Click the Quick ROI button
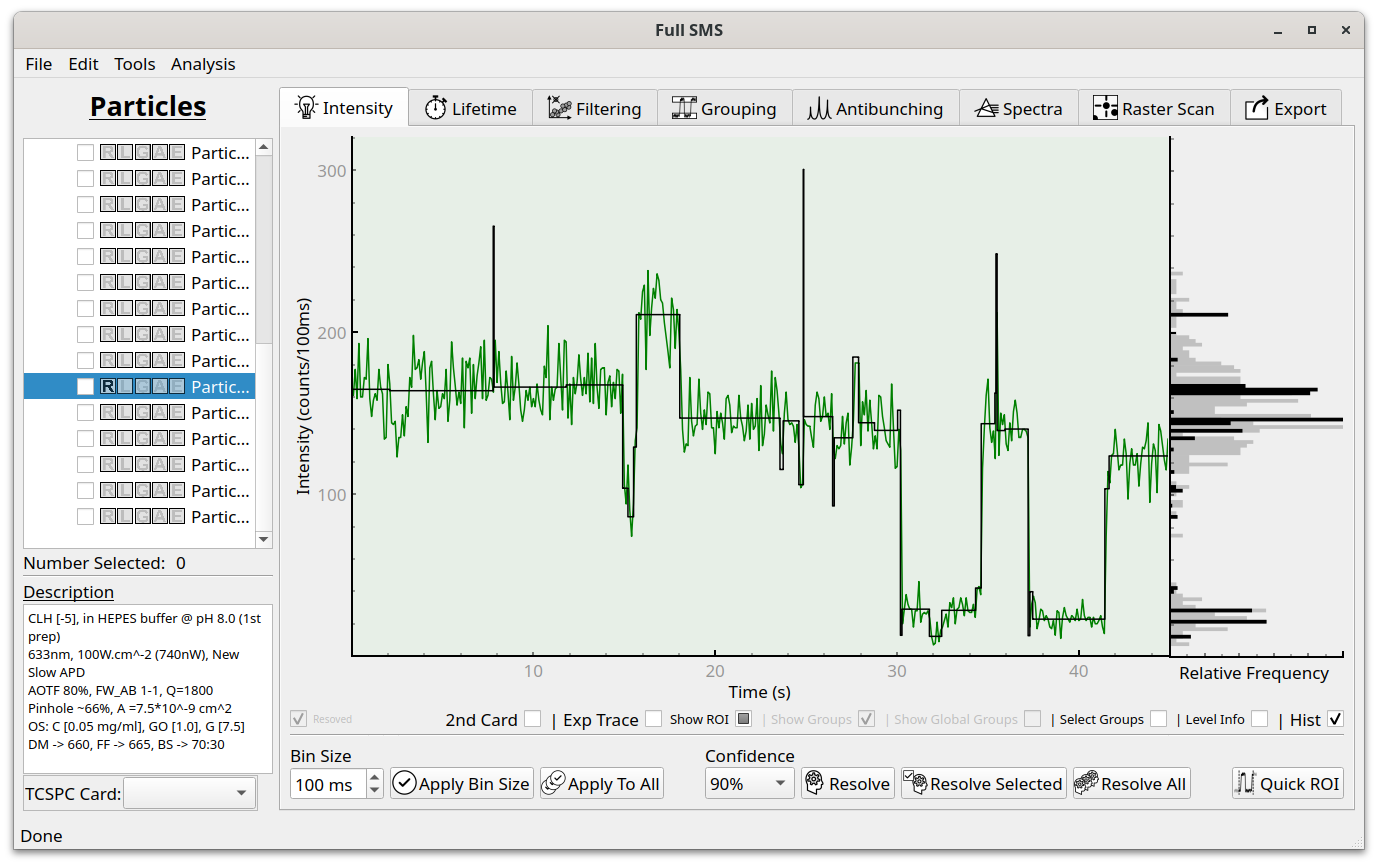The height and width of the screenshot is (866, 1378). coord(1288,784)
